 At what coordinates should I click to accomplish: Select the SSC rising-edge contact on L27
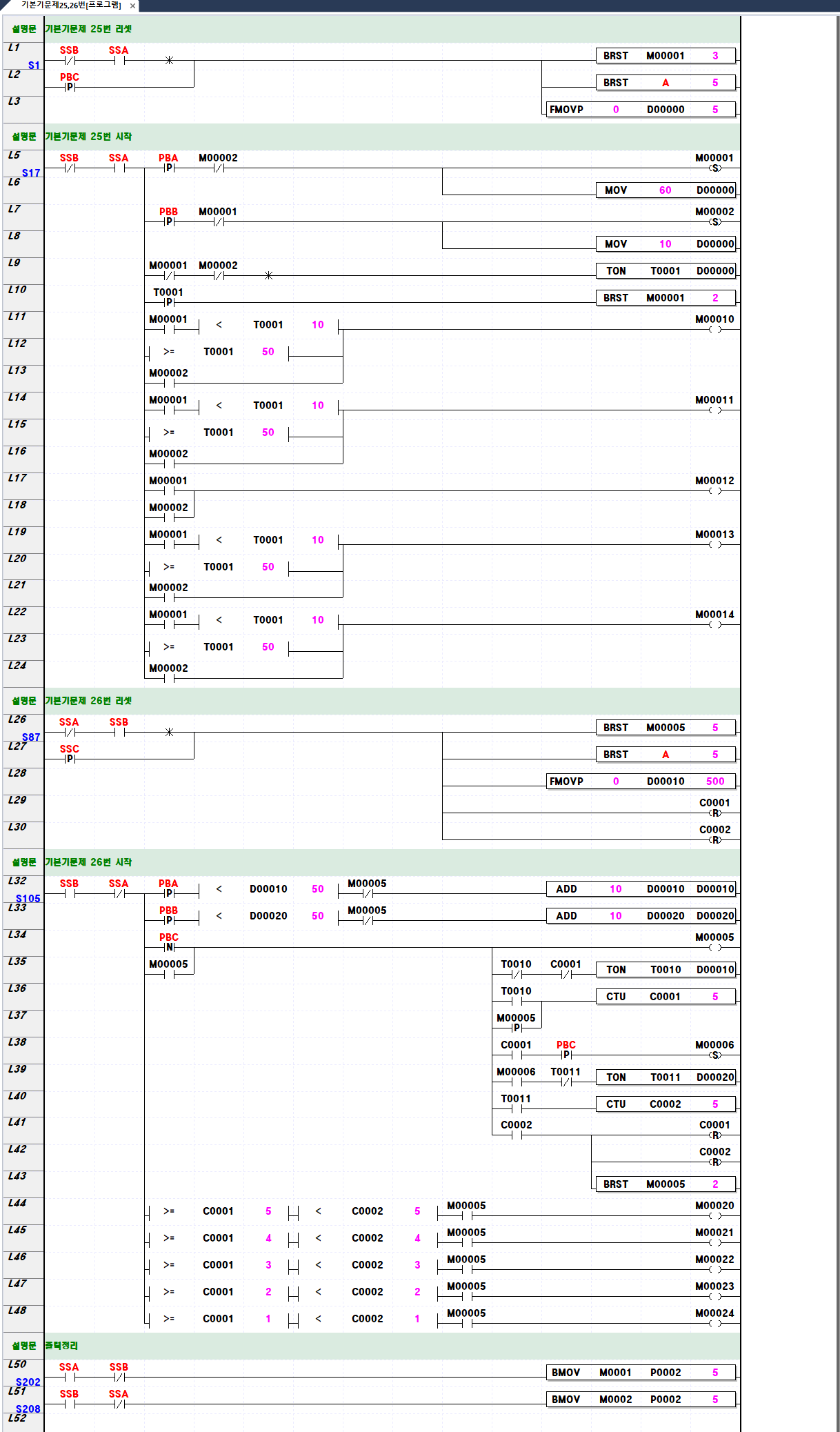point(70,758)
